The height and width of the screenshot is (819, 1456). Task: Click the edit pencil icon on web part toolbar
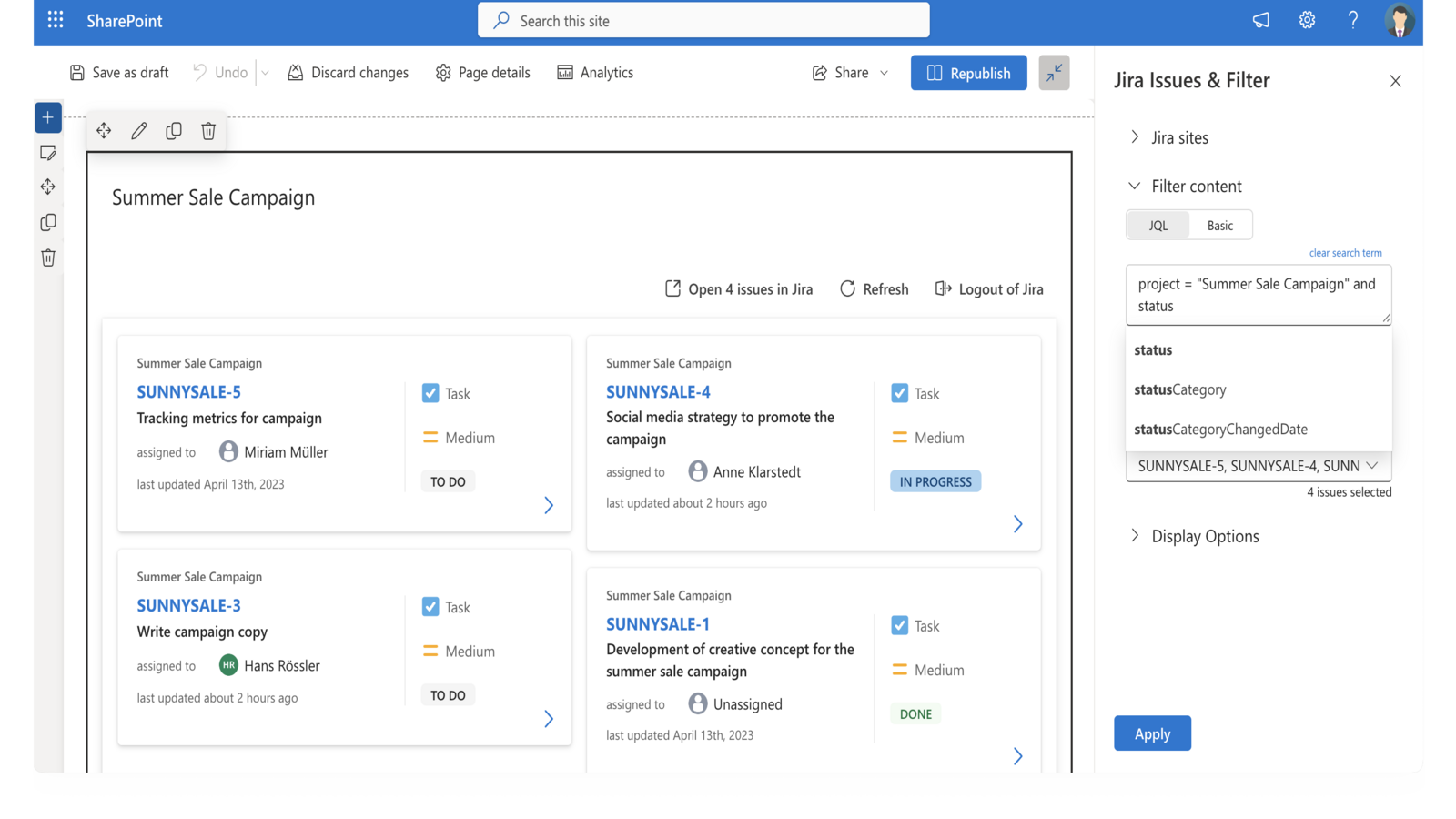(139, 131)
